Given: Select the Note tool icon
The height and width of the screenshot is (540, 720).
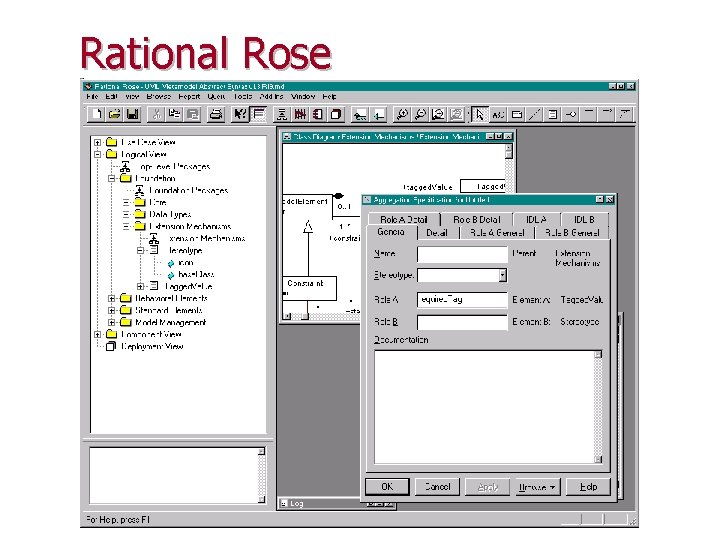Looking at the screenshot, I should [x=516, y=114].
